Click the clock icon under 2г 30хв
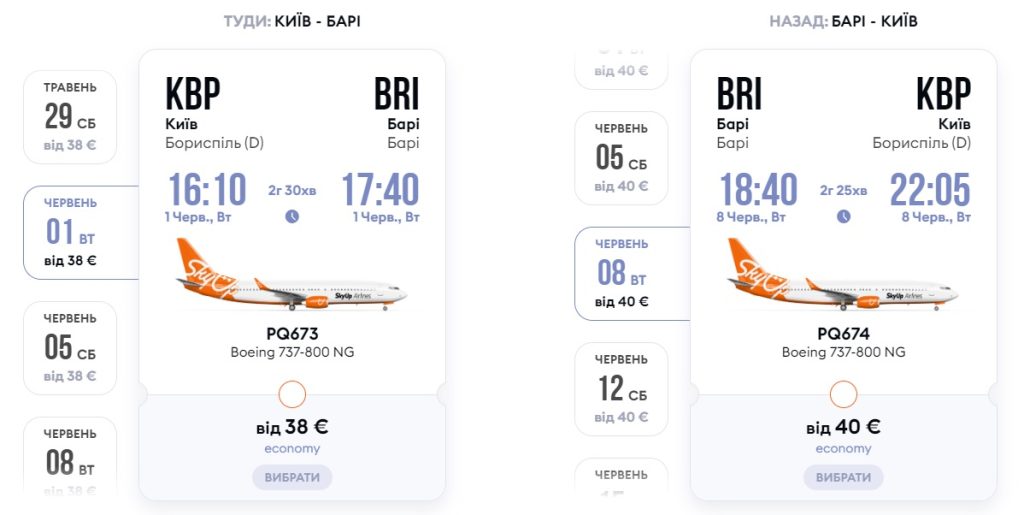Viewport: 1024px width, 515px height. pos(292,216)
